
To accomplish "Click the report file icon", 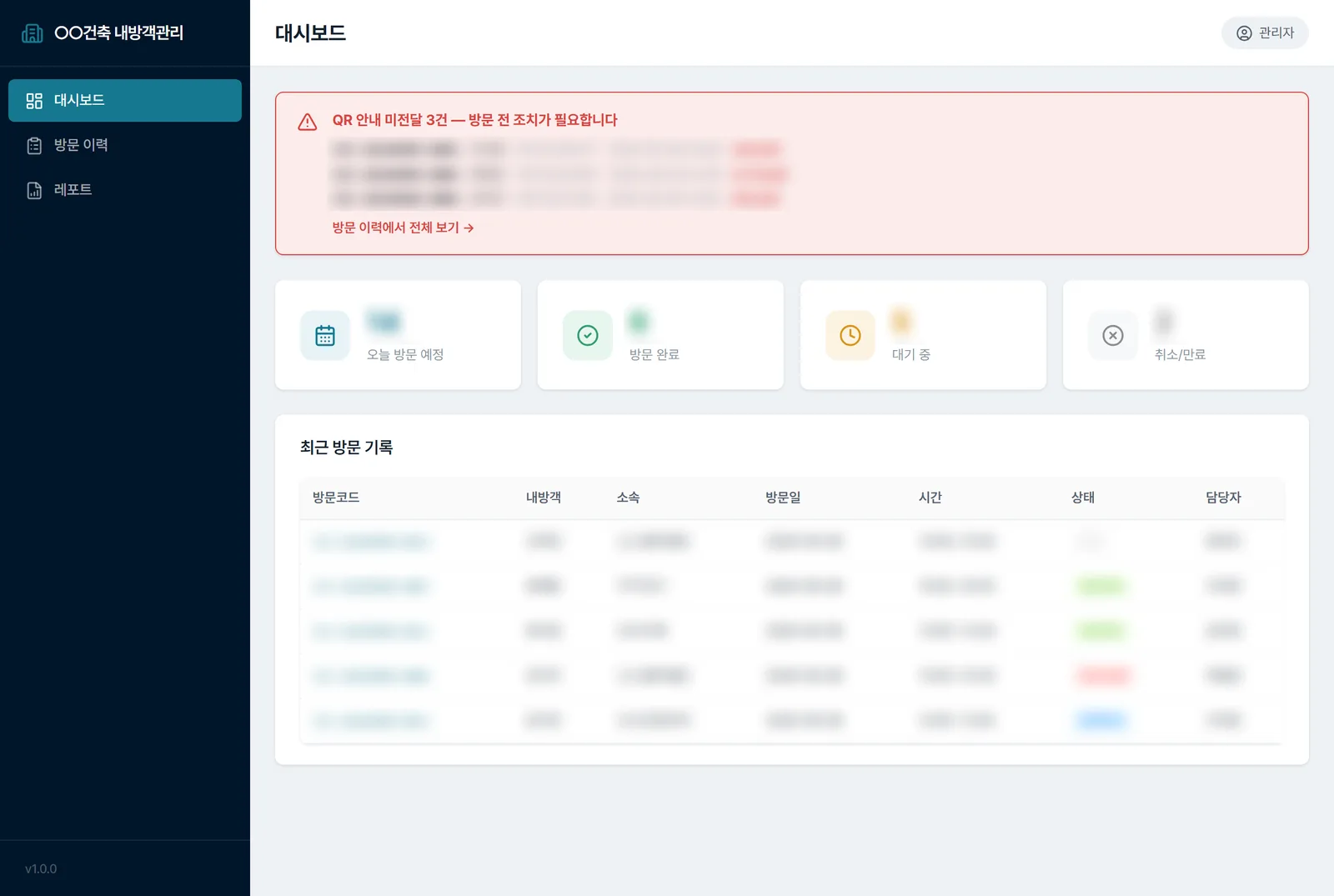I will 34,191.
